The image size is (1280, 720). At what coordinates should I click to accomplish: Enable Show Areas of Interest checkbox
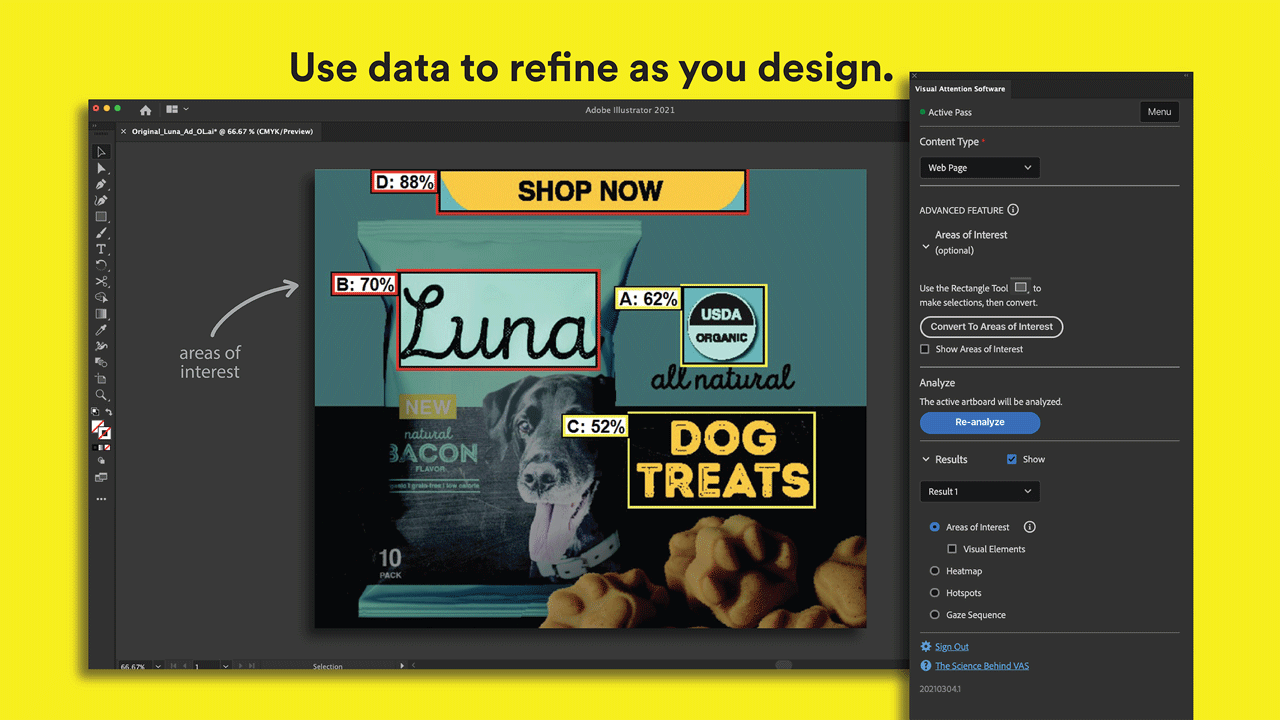[925, 349]
